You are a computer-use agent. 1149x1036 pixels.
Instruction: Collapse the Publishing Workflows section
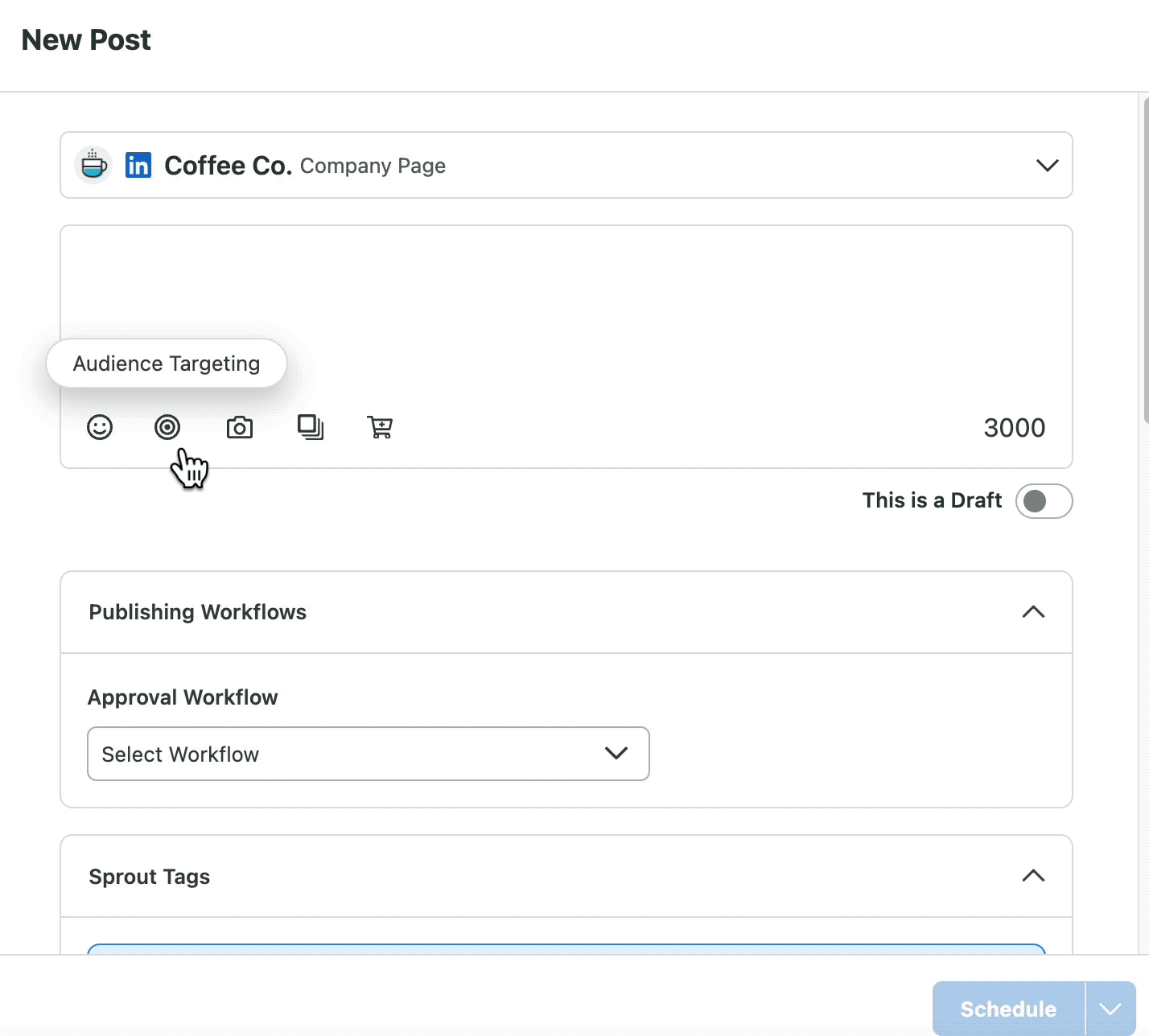pyautogui.click(x=1033, y=612)
